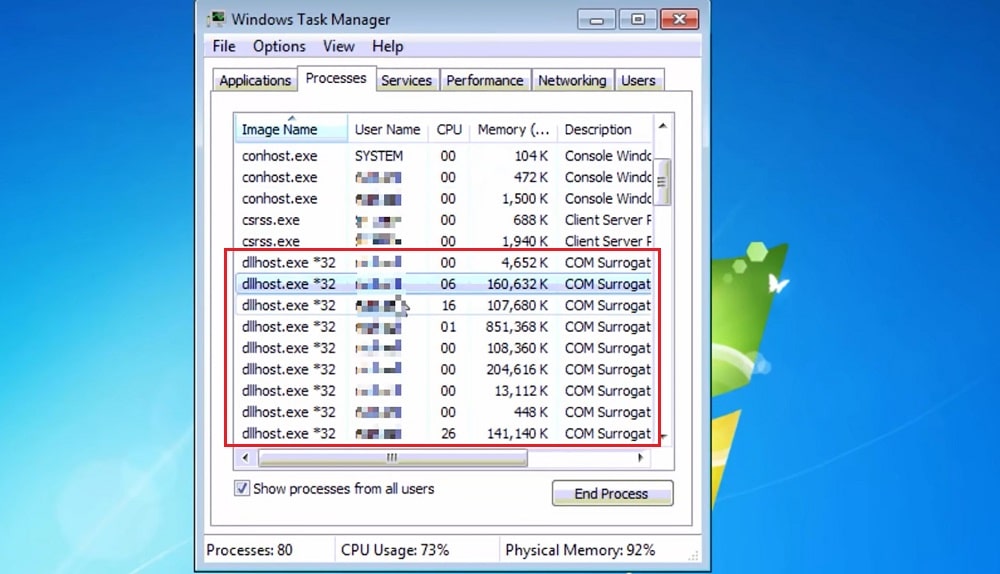Switch to the Applications tab
Image resolution: width=1000 pixels, height=574 pixels.
click(x=255, y=80)
